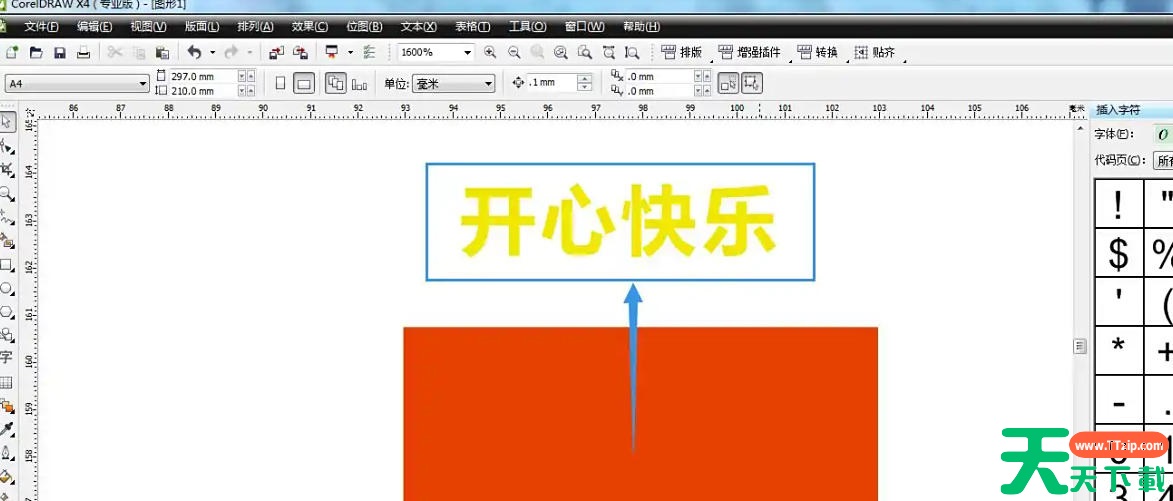Click the page height 210.0 mm field

tap(203, 90)
